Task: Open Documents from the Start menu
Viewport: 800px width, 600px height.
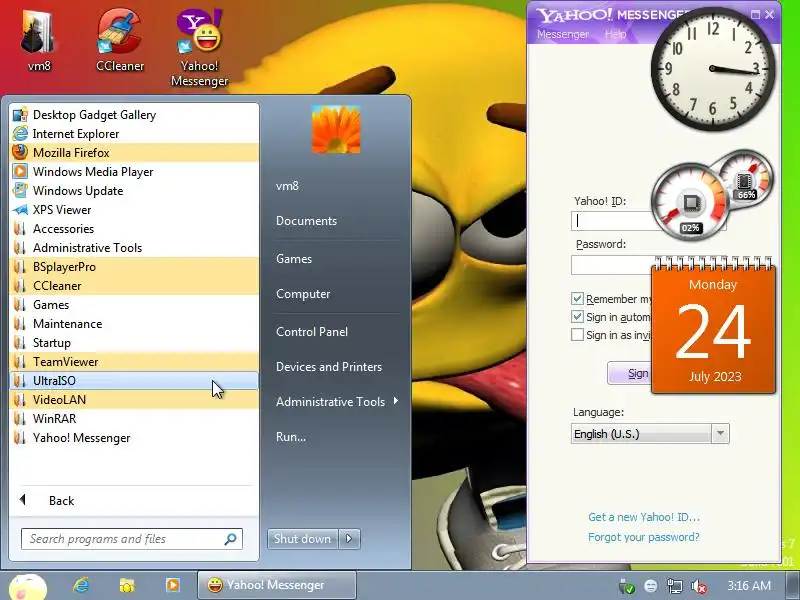Action: pos(306,221)
